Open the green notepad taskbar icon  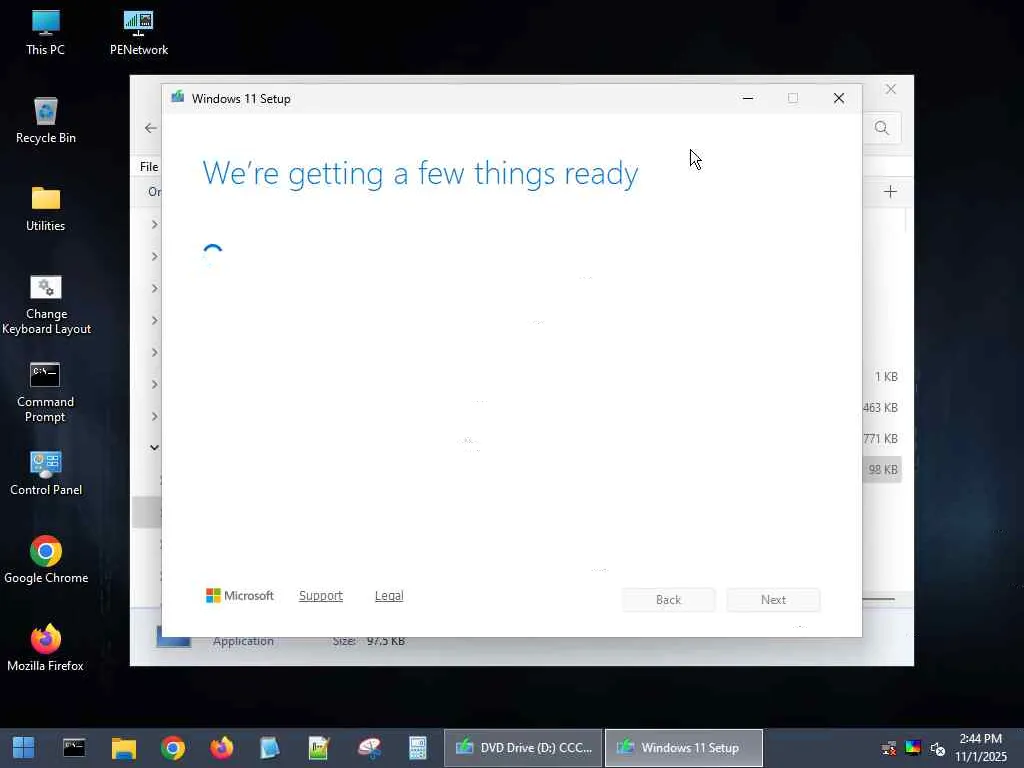[x=319, y=748]
